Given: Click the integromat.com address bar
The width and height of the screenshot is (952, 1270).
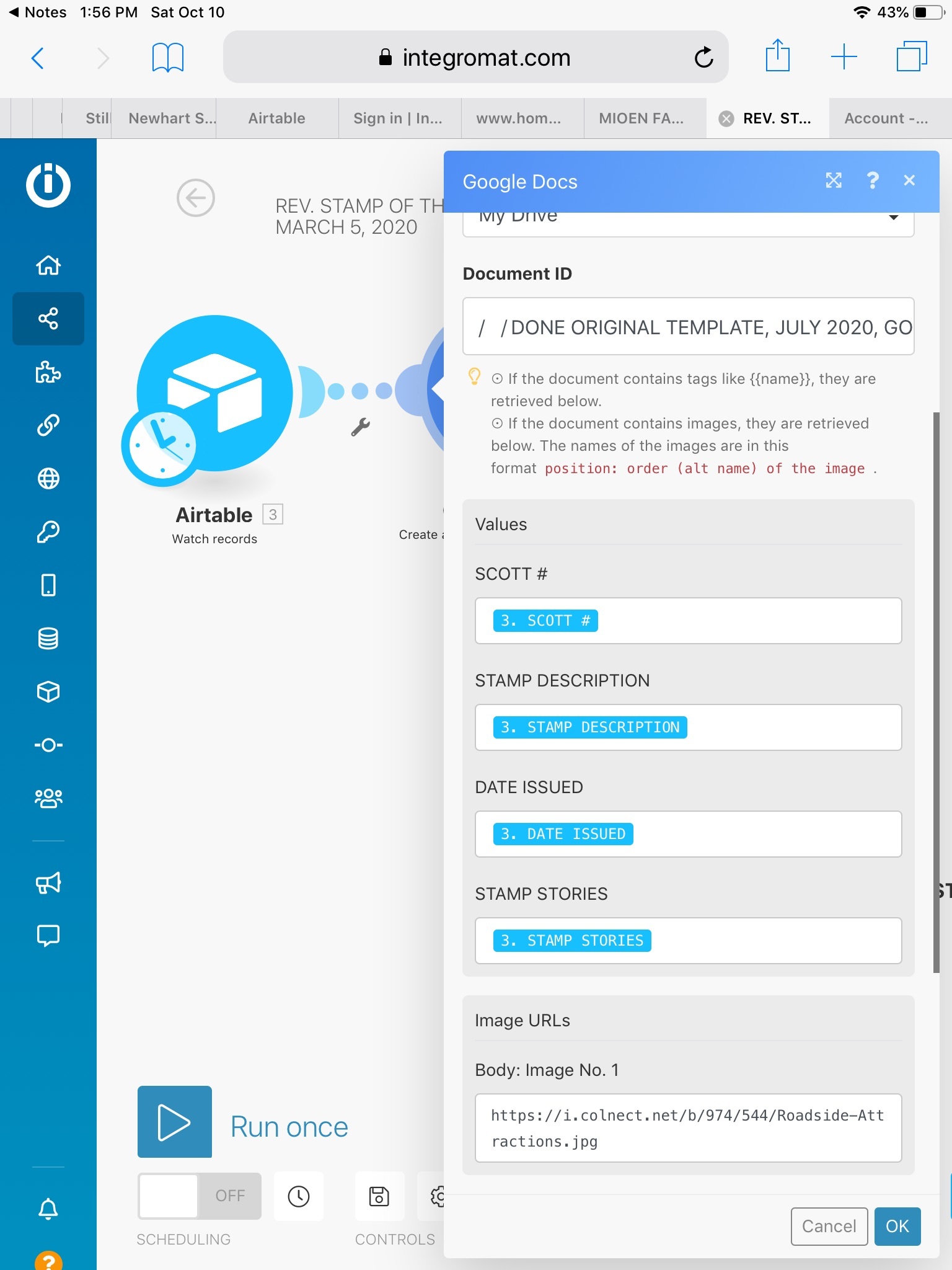Looking at the screenshot, I should coord(475,57).
